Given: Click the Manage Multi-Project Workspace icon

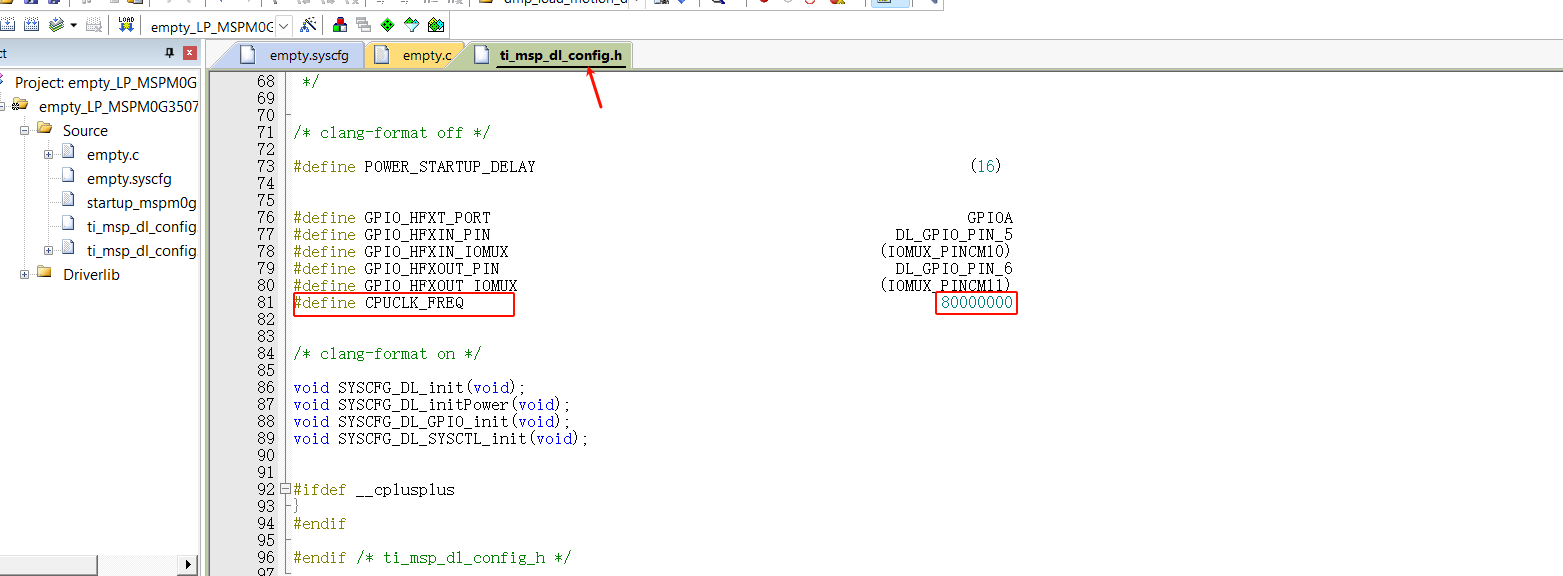Looking at the screenshot, I should pyautogui.click(x=363, y=24).
